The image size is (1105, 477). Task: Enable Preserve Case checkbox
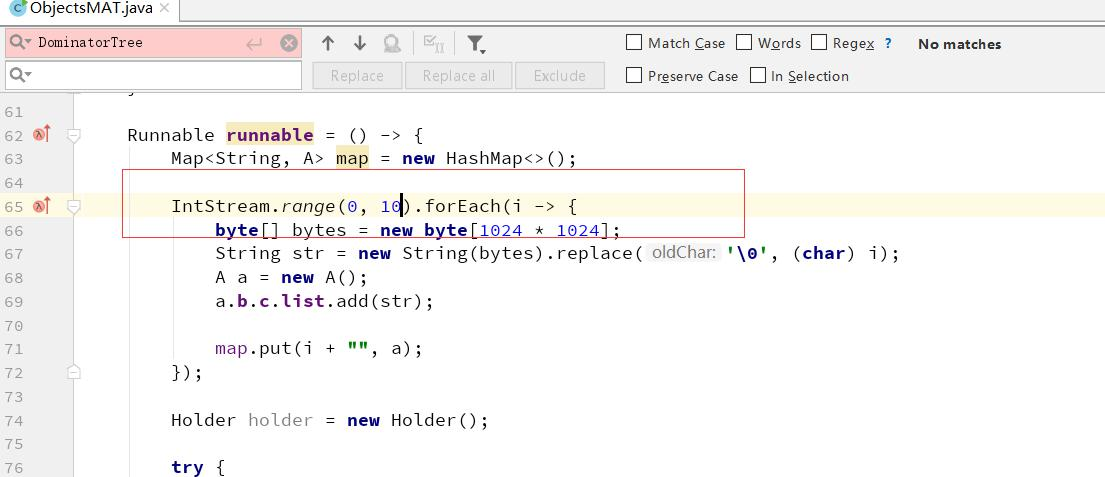(634, 75)
